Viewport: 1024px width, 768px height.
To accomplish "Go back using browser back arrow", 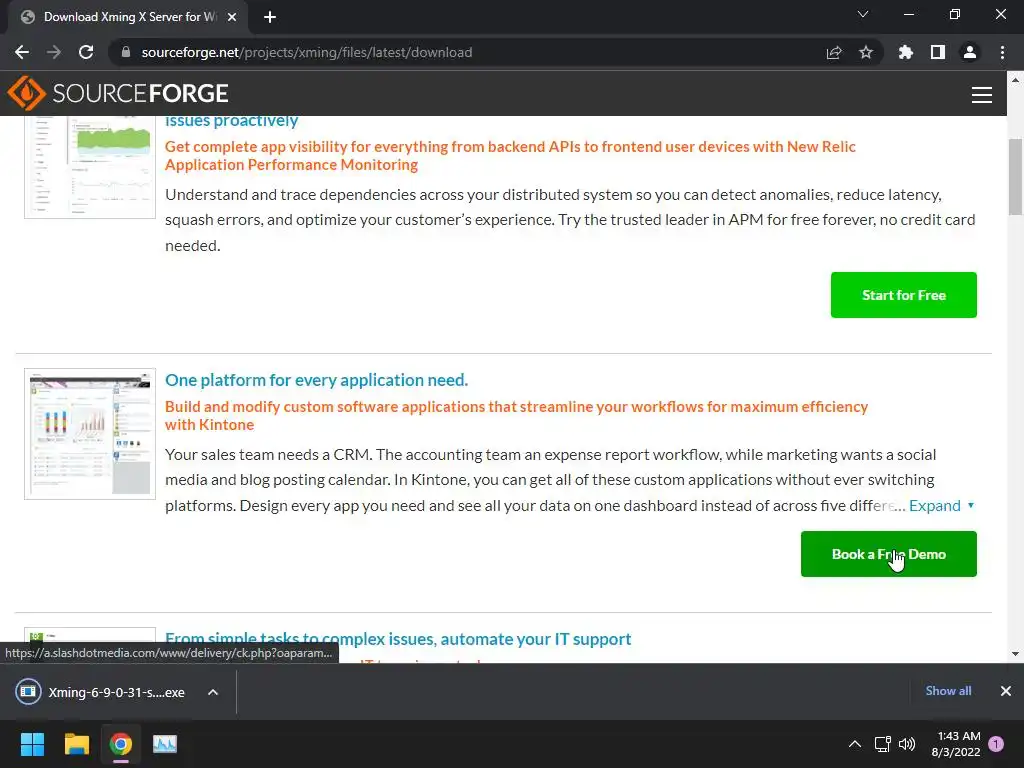I will coord(22,52).
